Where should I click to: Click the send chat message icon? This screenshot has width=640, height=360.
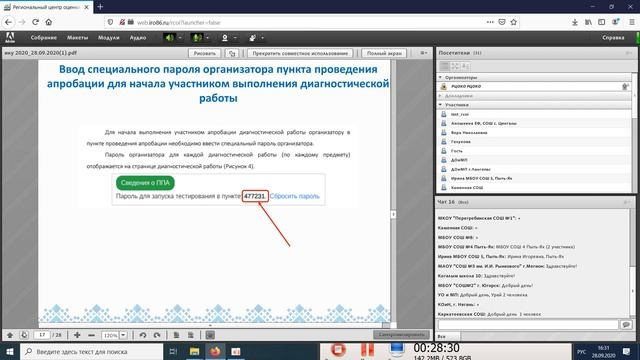[626, 324]
